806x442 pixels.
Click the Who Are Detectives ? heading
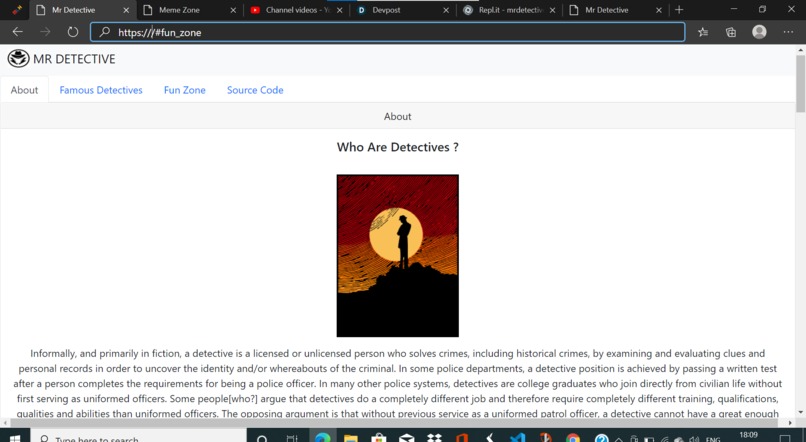click(397, 147)
